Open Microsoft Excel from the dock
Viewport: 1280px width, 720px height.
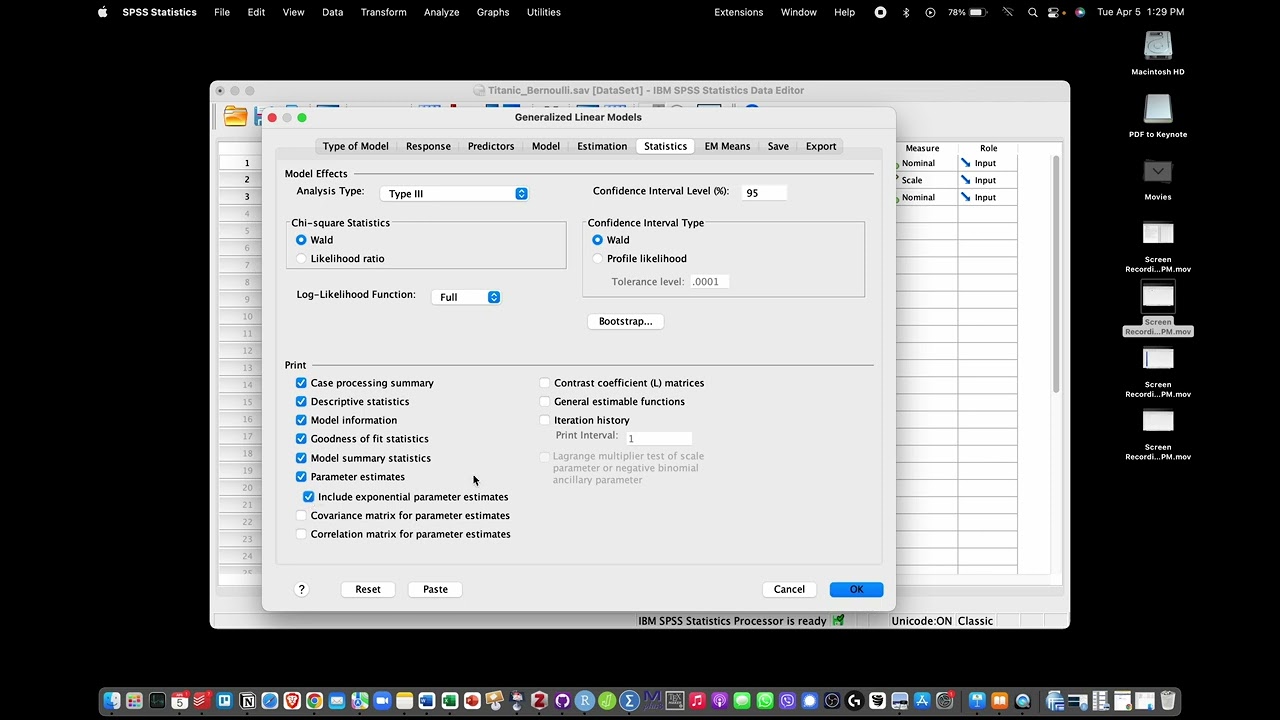449,701
